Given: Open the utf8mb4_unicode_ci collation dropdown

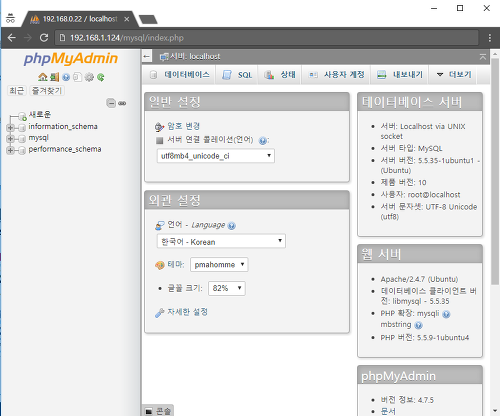Looking at the screenshot, I should 216,156.
